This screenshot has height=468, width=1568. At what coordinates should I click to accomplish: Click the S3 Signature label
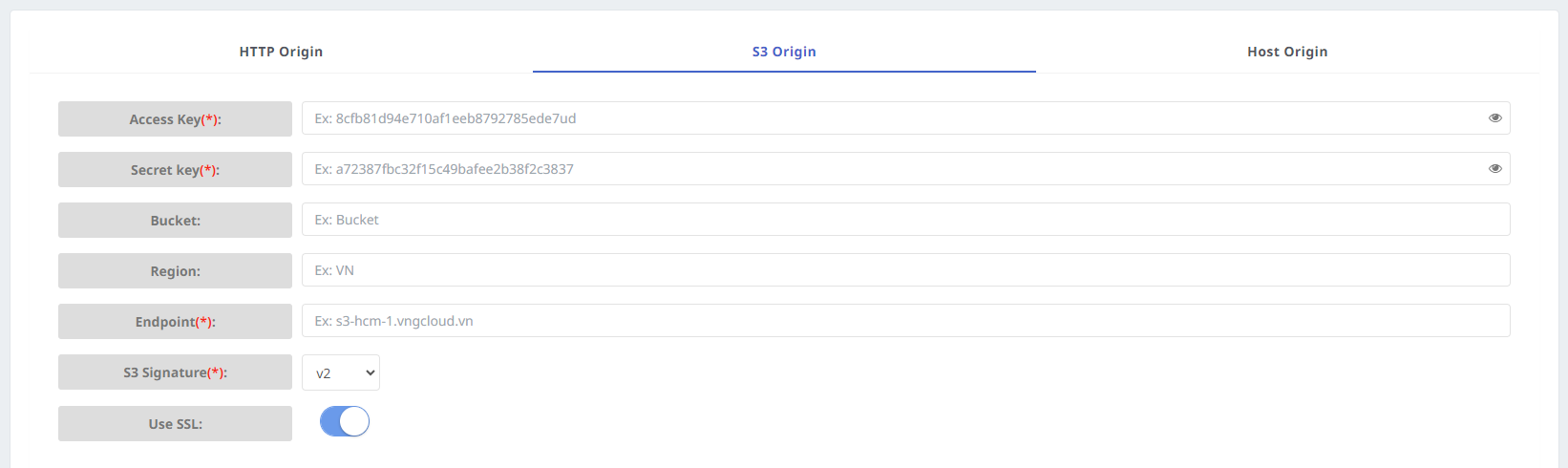pyautogui.click(x=175, y=372)
